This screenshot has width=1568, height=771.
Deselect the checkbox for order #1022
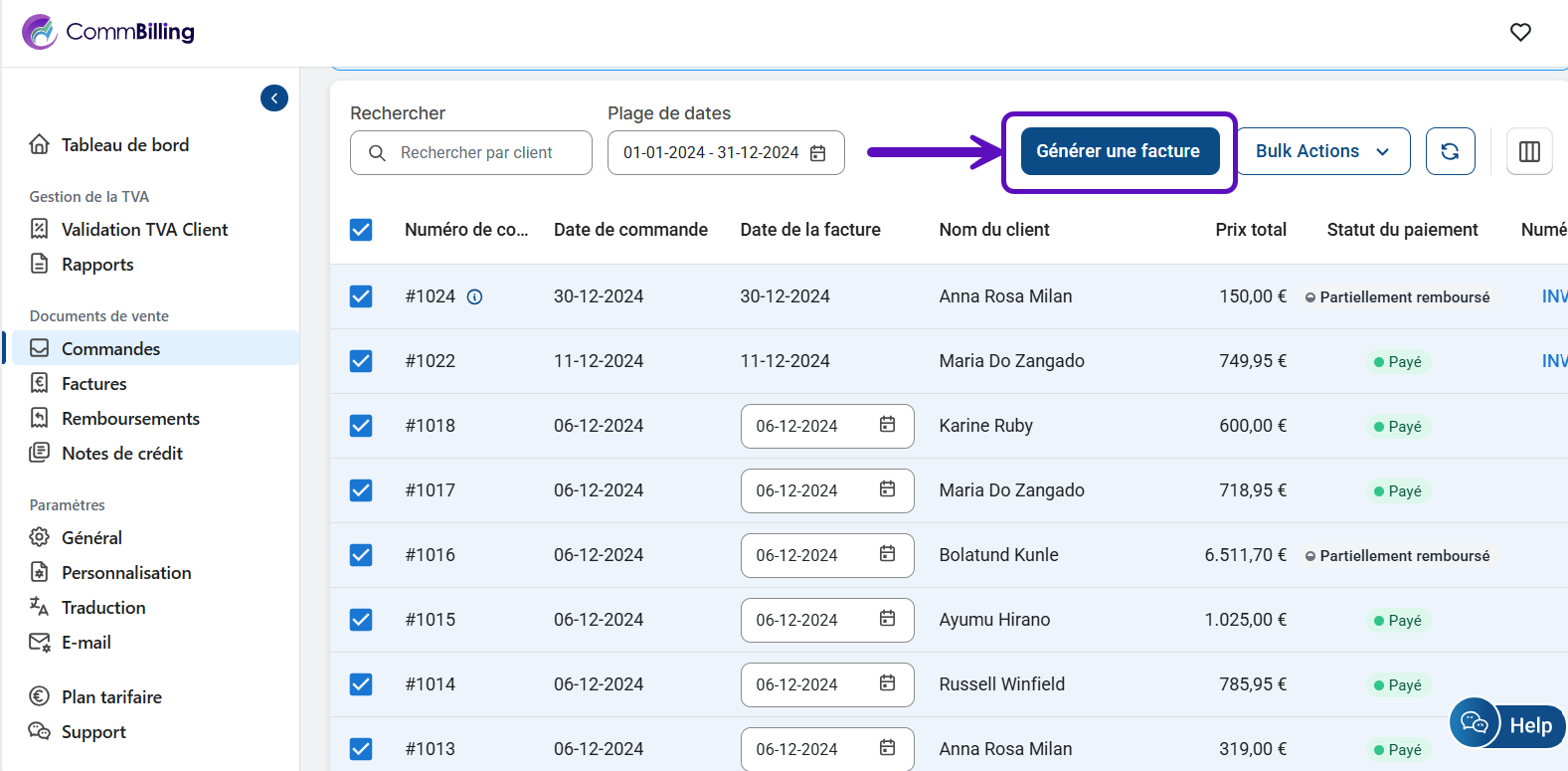pyautogui.click(x=361, y=361)
